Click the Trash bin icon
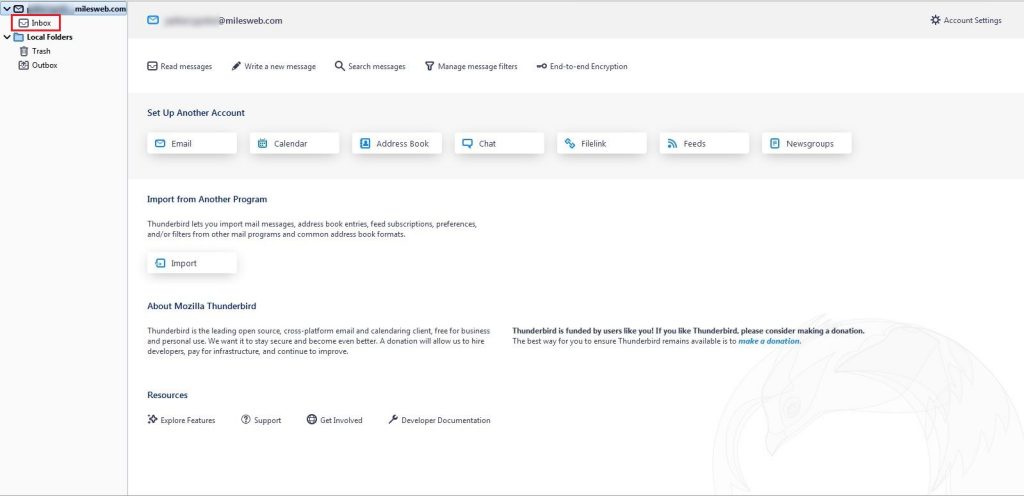This screenshot has width=1024, height=496. [x=24, y=51]
